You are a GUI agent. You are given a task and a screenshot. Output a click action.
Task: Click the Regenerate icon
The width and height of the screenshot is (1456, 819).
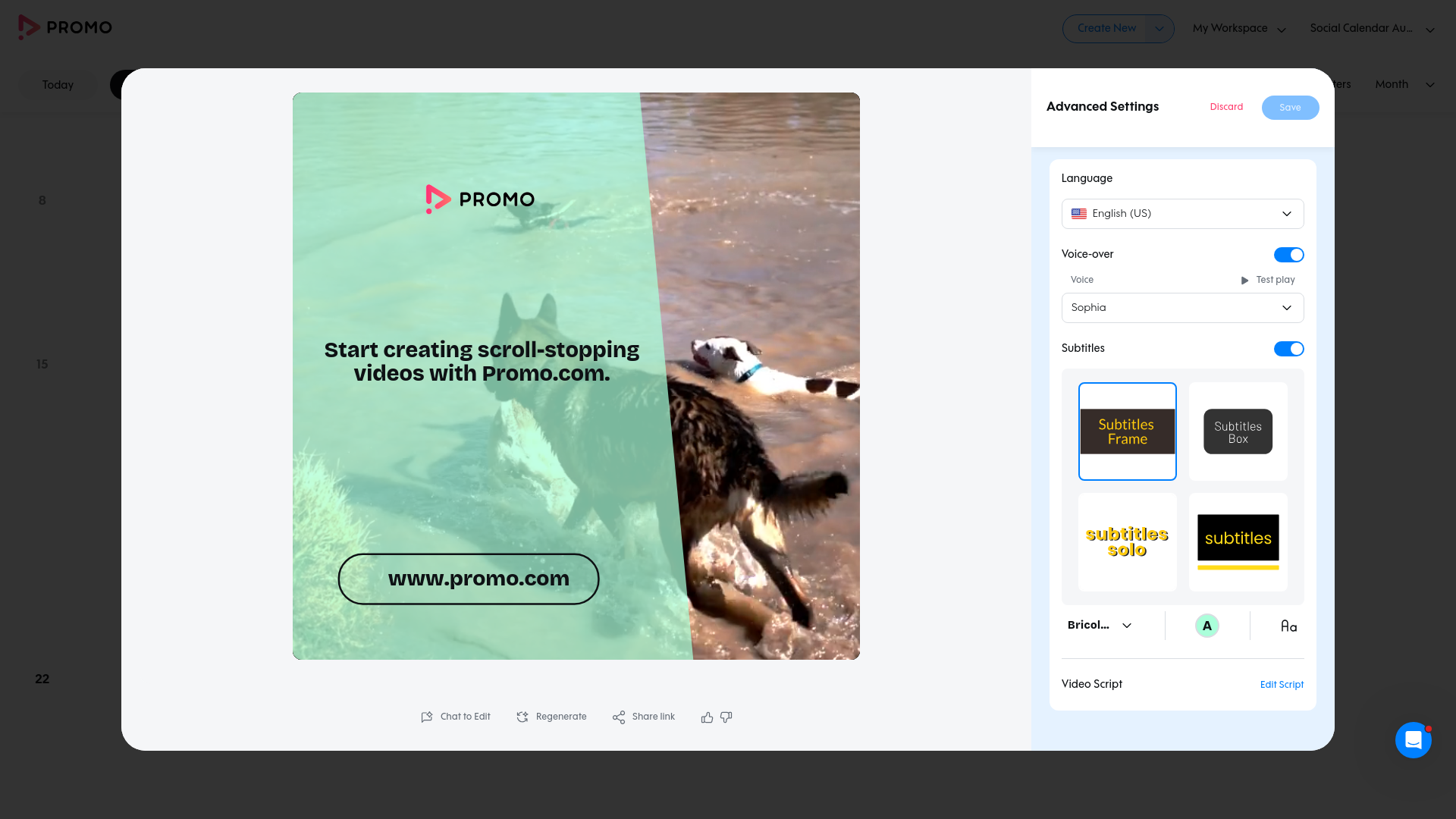tap(522, 717)
